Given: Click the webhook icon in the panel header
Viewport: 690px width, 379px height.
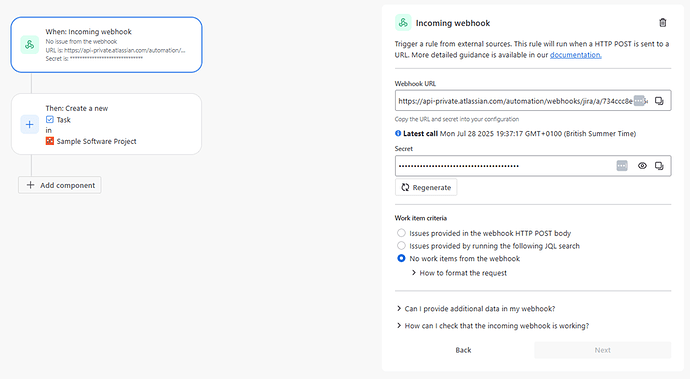Looking at the screenshot, I should click(403, 23).
